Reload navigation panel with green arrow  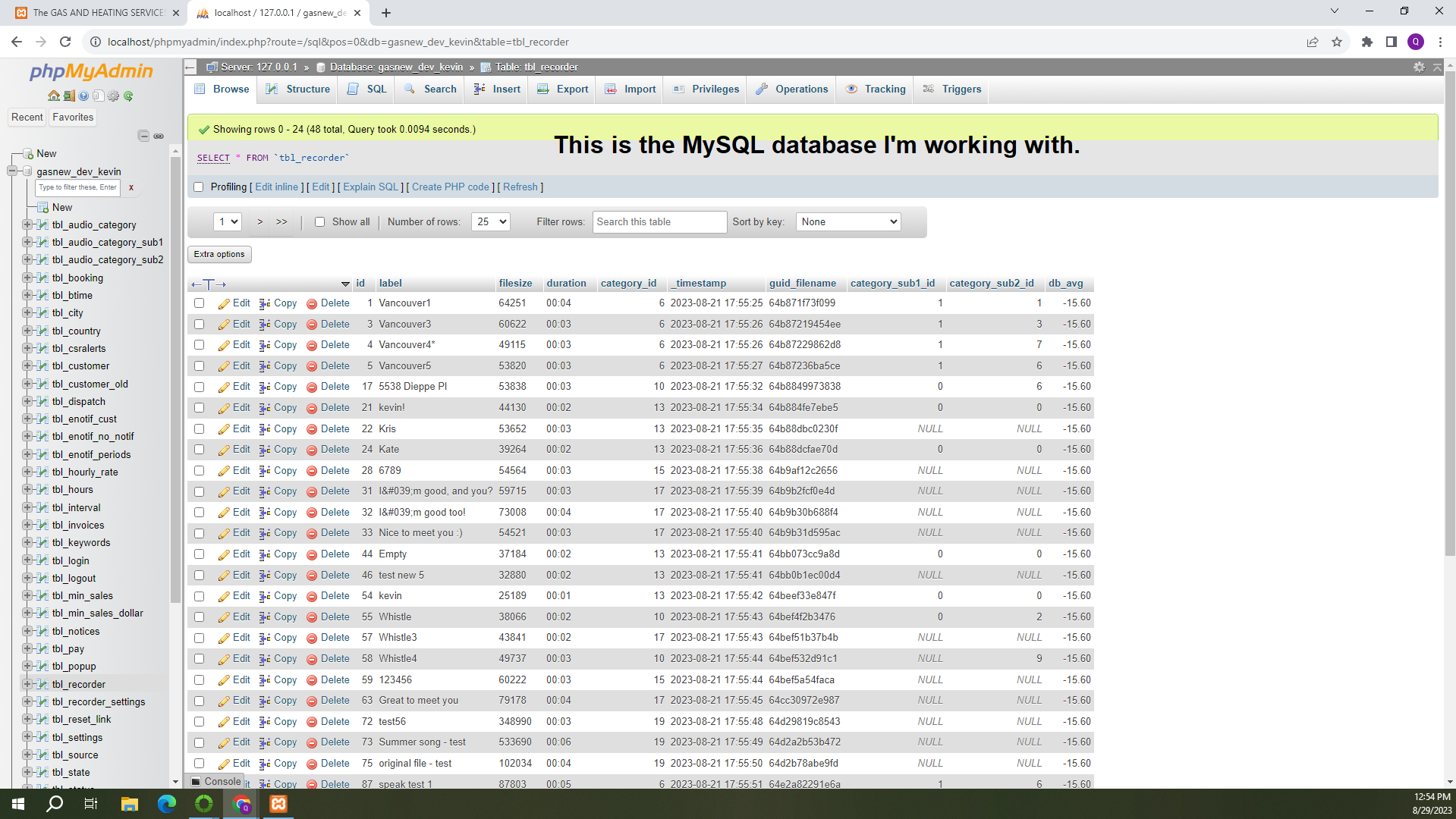pos(128,96)
